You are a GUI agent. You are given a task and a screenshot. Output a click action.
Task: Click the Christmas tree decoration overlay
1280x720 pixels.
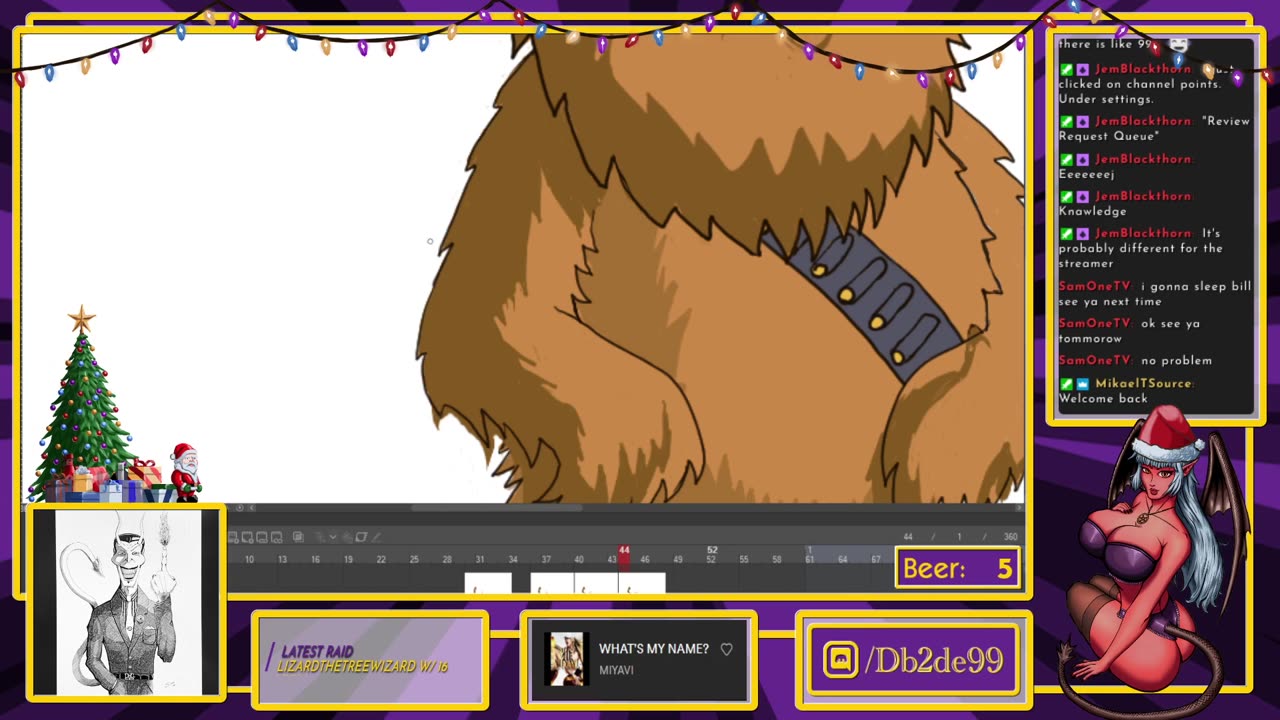(x=84, y=405)
